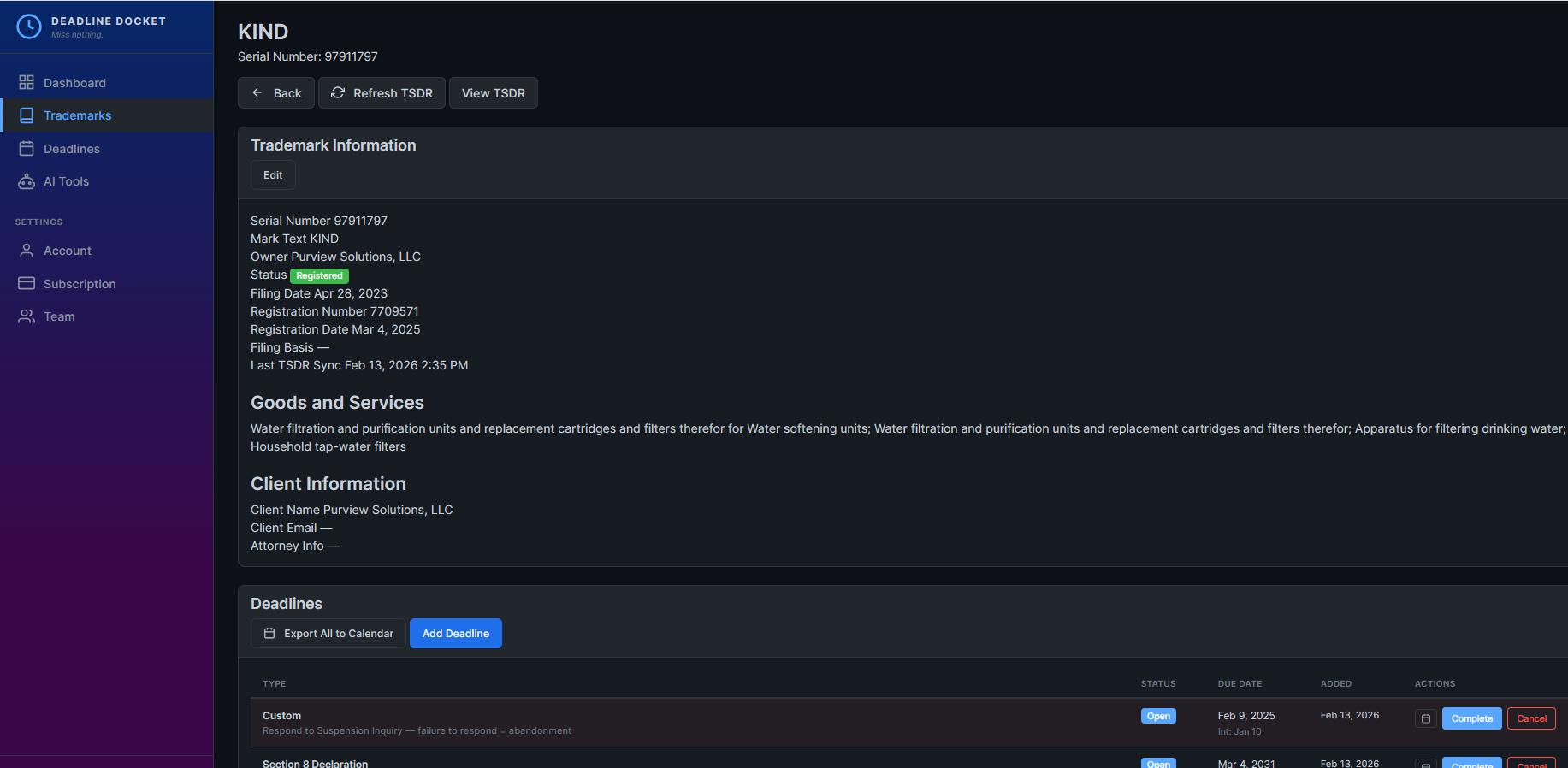The width and height of the screenshot is (1568, 768).
Task: Edit the Trademark Information
Action: (x=273, y=175)
